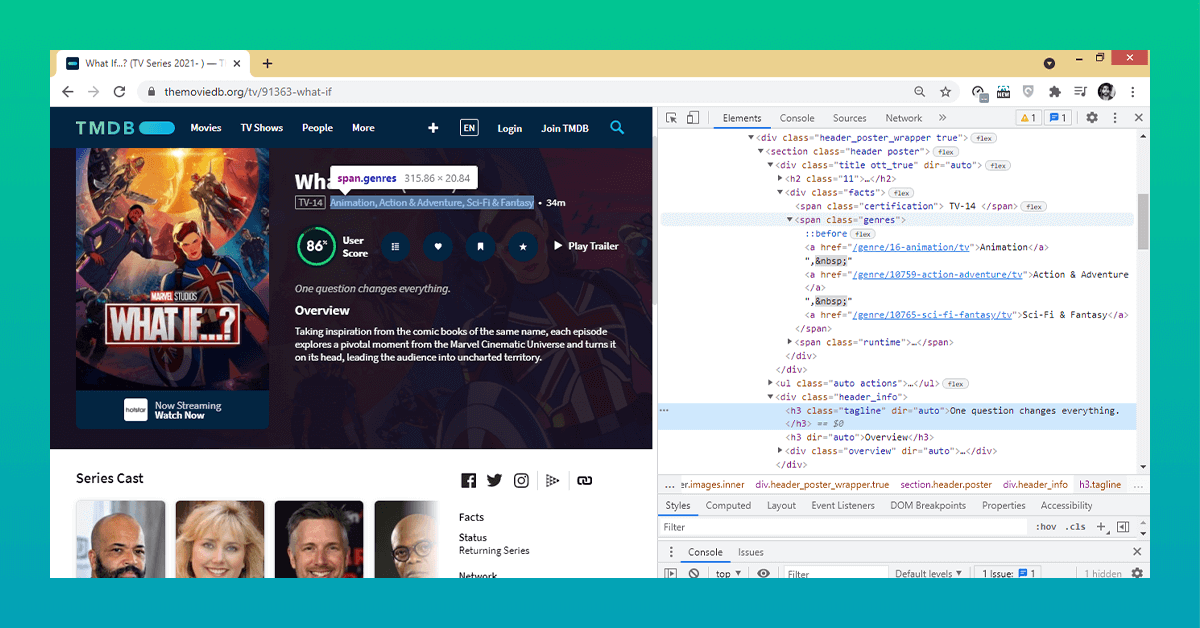This screenshot has width=1200, height=628.
Task: Open the Facebook social link icon
Action: (x=468, y=481)
